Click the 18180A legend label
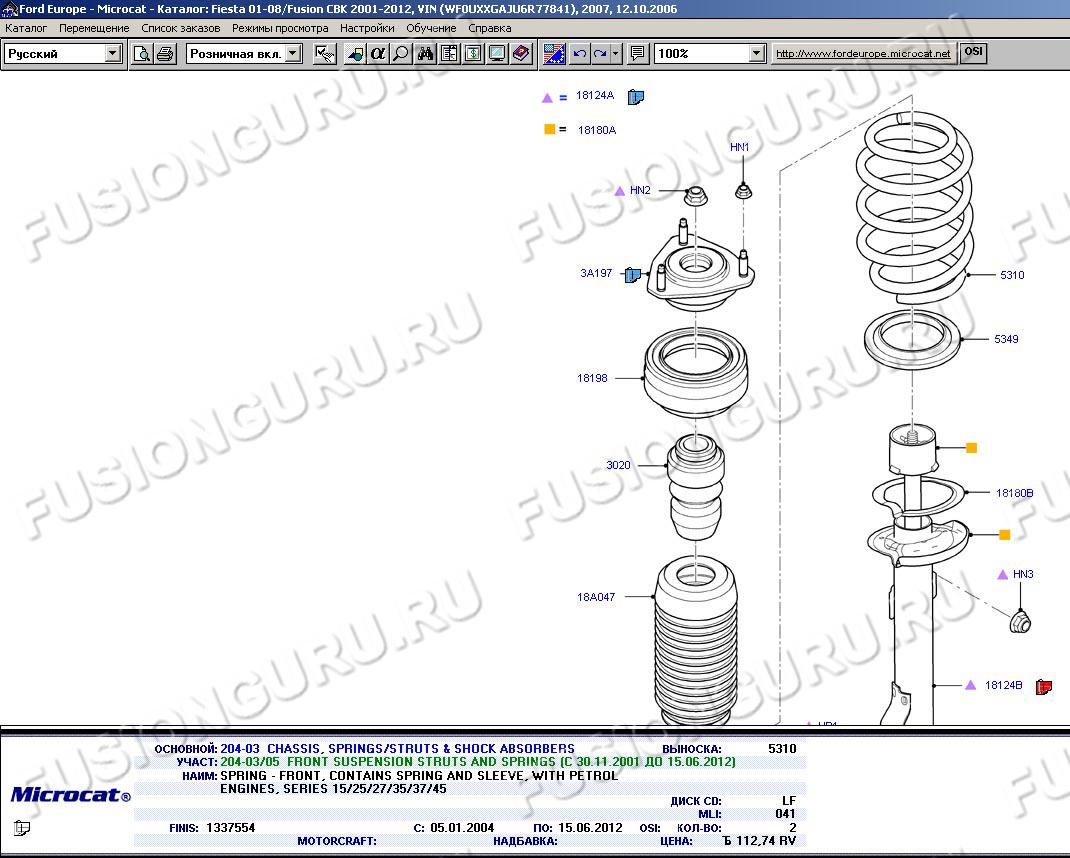 coord(596,130)
